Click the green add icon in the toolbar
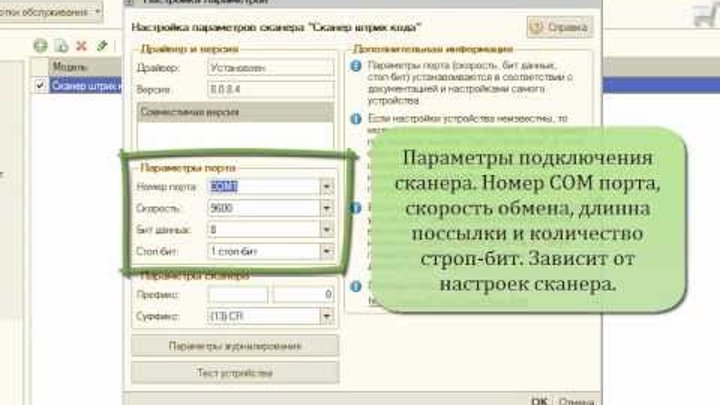The width and height of the screenshot is (720, 405). 40,45
